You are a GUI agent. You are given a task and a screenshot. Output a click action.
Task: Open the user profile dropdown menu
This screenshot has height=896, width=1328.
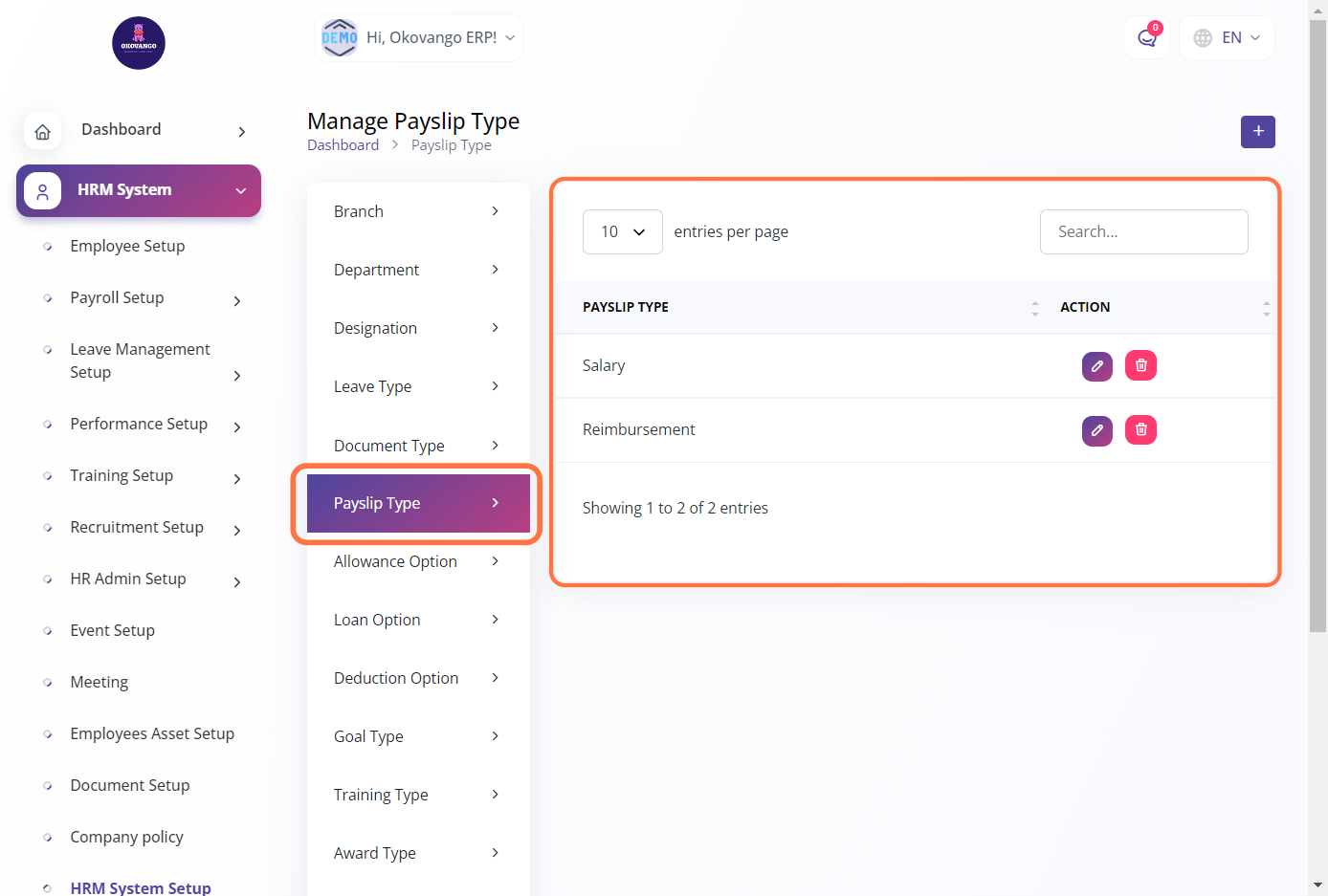pos(419,38)
